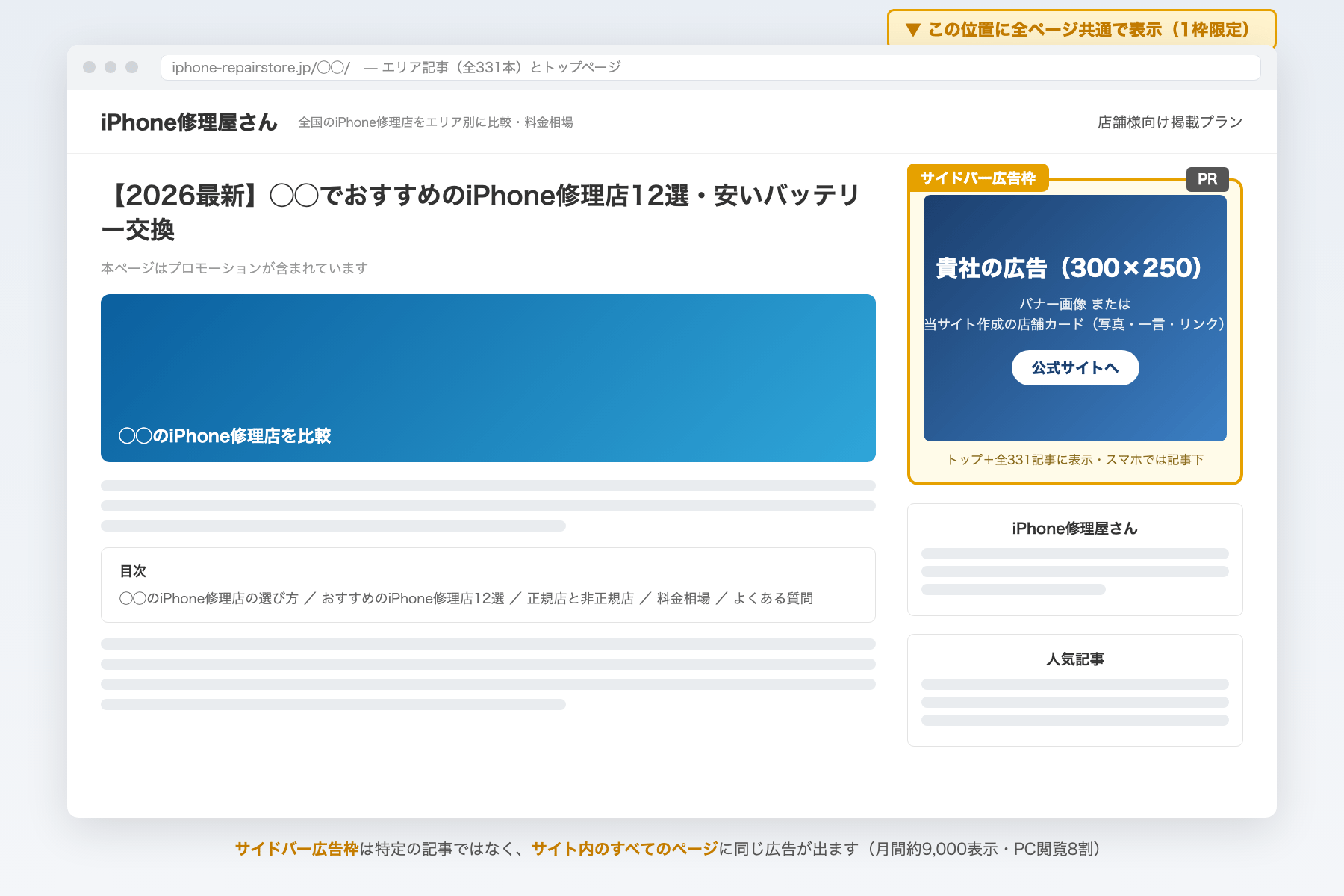Click the 公式サイトへ button in the ad
Viewport: 1344px width, 896px height.
coord(1075,367)
